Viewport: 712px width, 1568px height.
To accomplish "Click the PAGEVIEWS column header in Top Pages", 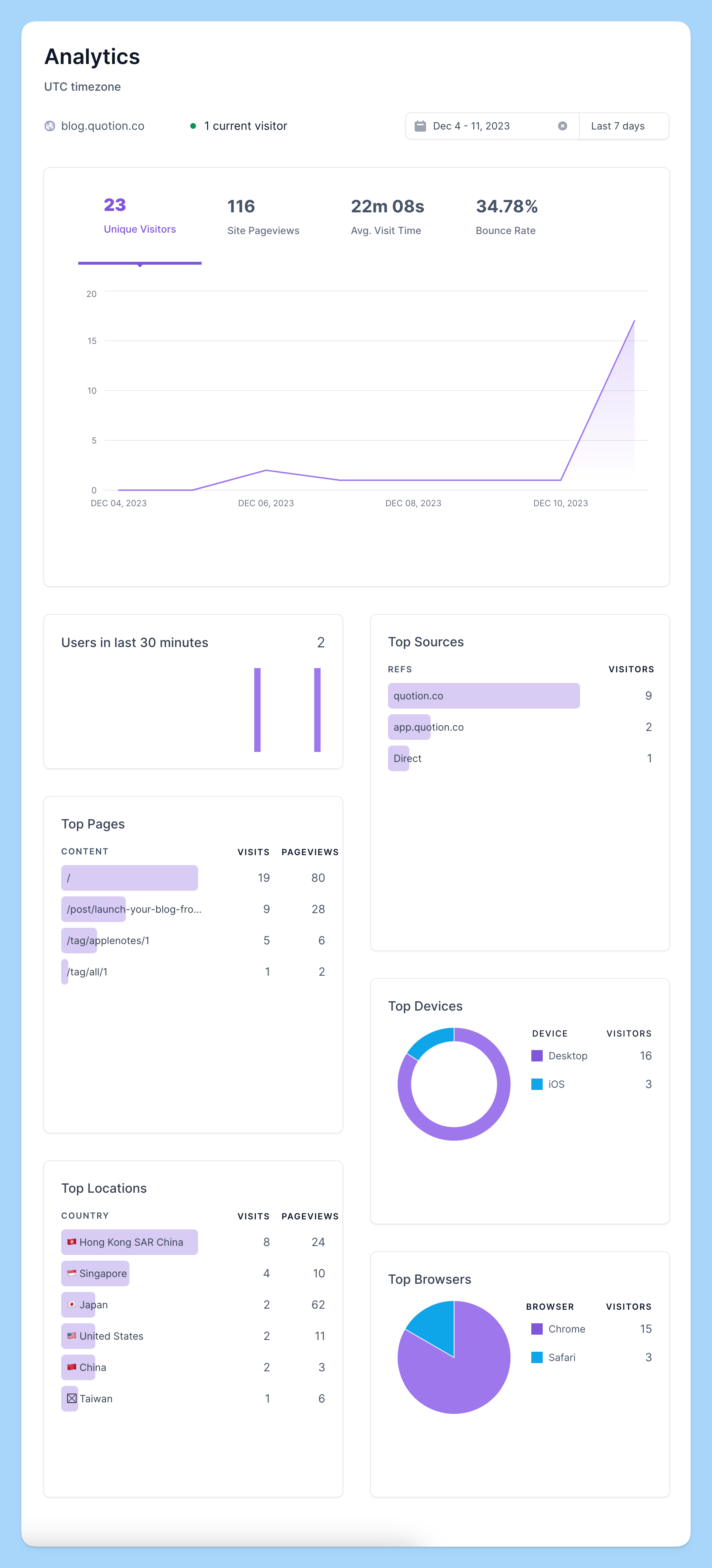I will pos(310,852).
